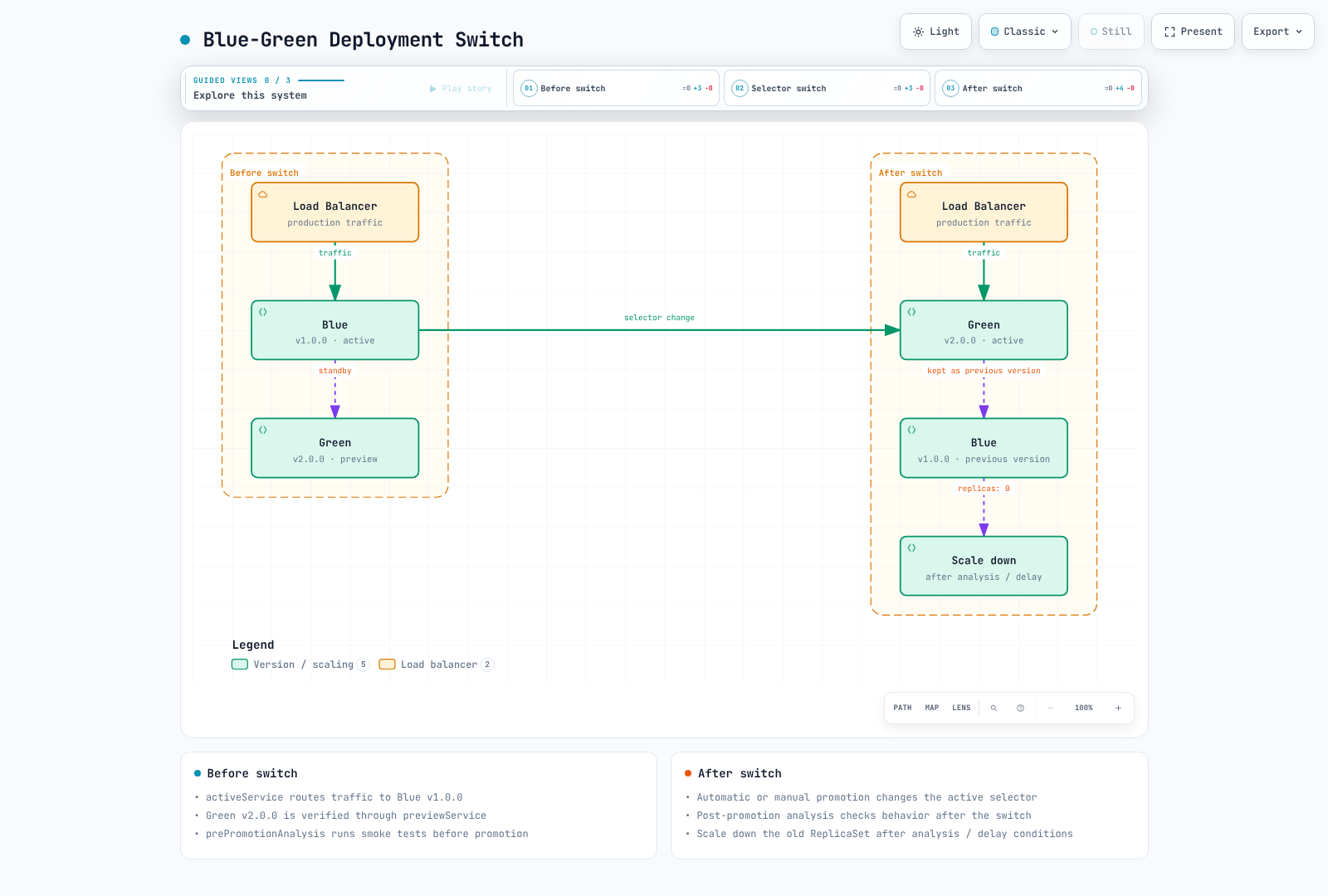Open the help question-mark icon

point(1020,708)
